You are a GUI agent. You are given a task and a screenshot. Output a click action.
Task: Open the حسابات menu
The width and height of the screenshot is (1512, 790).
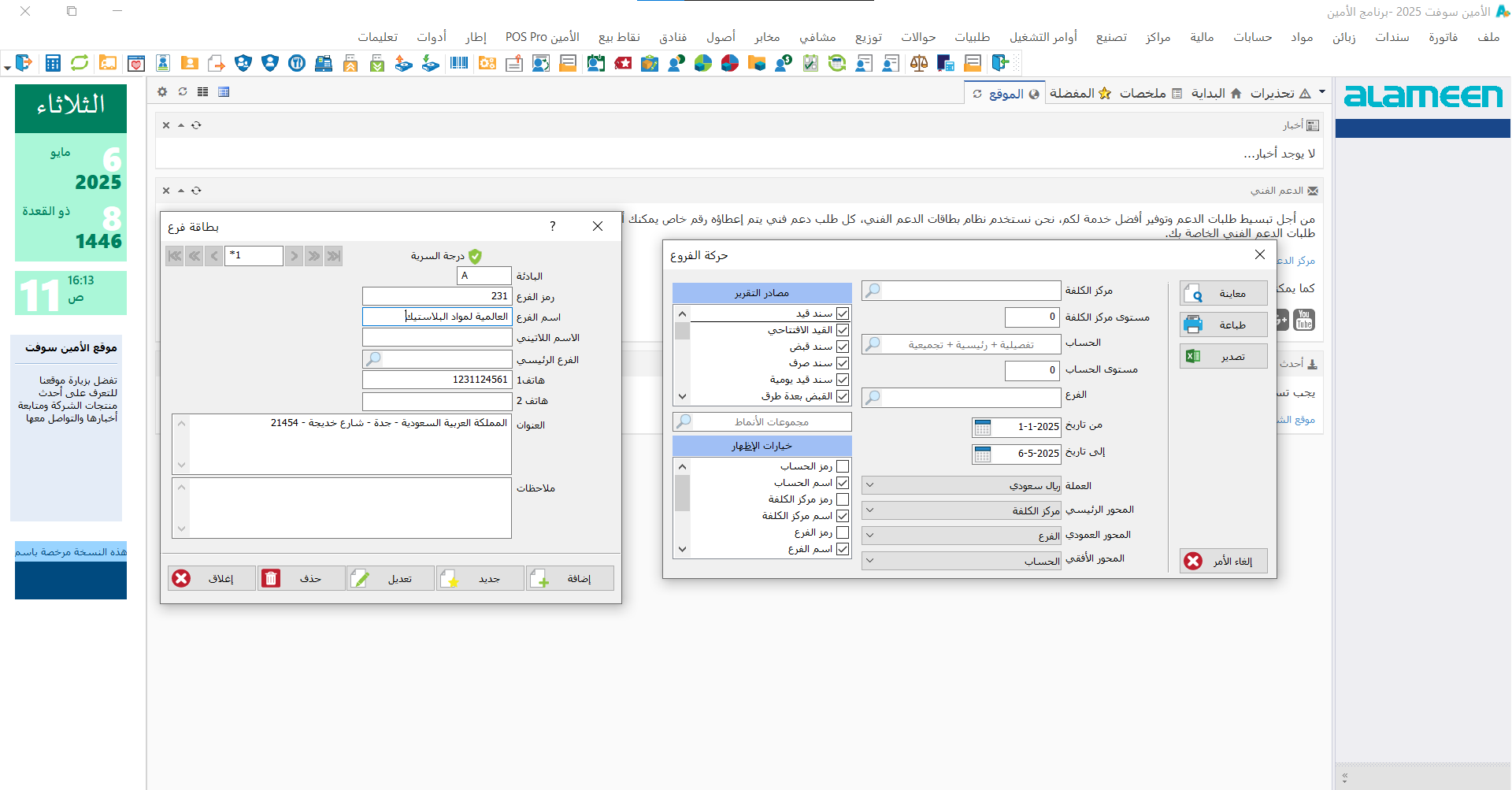(x=1252, y=37)
